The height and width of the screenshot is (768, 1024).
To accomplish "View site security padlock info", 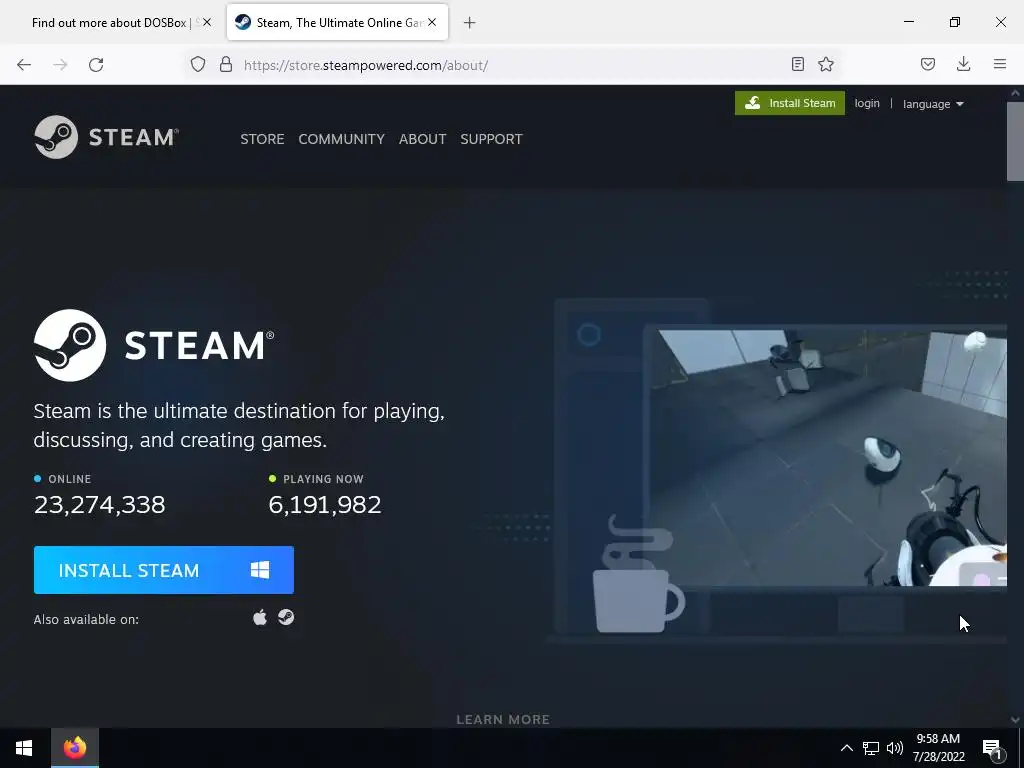I will pyautogui.click(x=226, y=65).
